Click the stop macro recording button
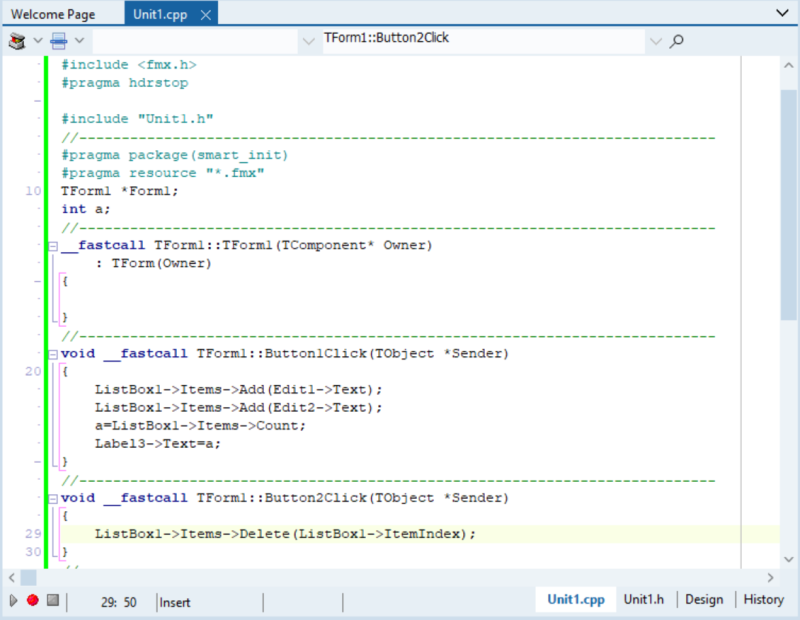 pos(53,600)
